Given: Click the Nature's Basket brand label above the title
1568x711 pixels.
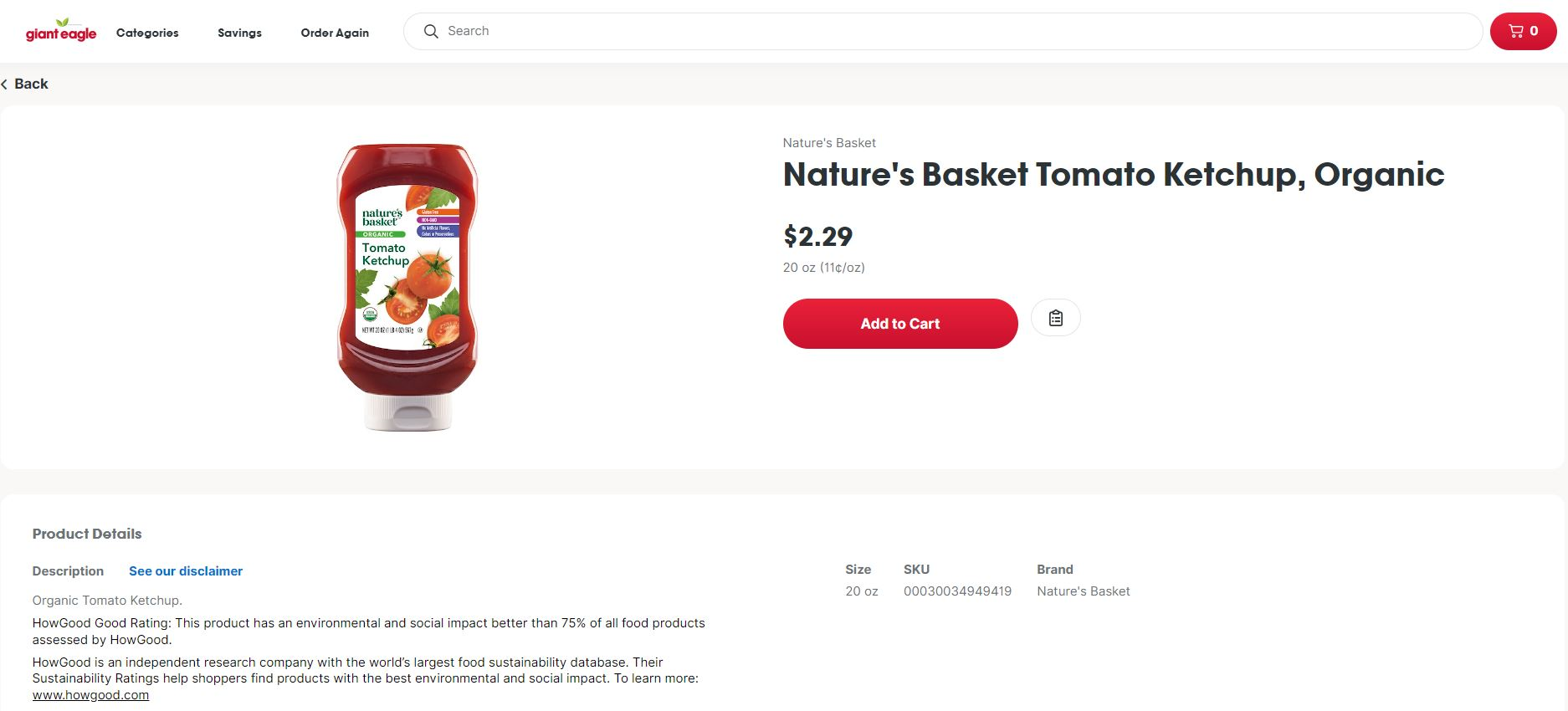Looking at the screenshot, I should tap(829, 143).
